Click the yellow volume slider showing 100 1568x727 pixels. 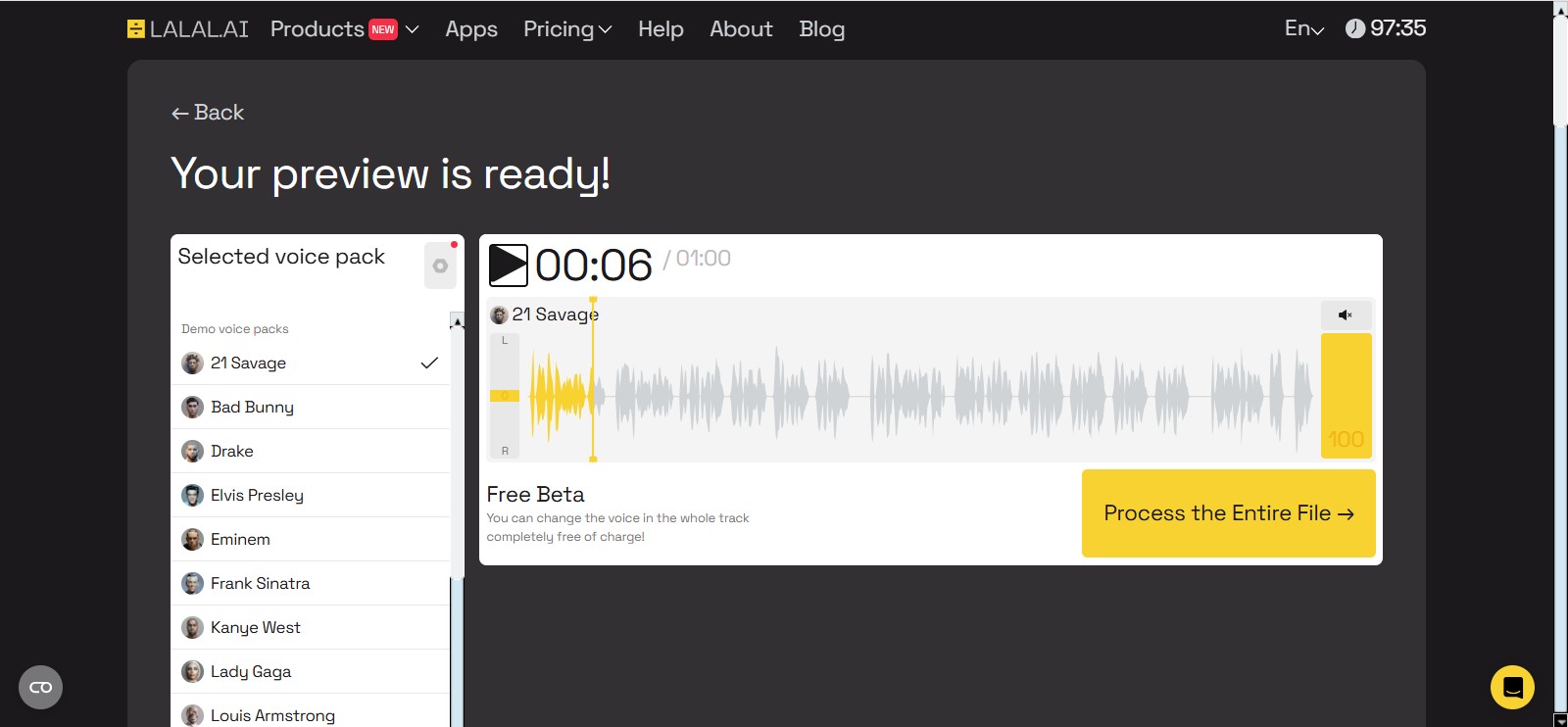coord(1347,396)
